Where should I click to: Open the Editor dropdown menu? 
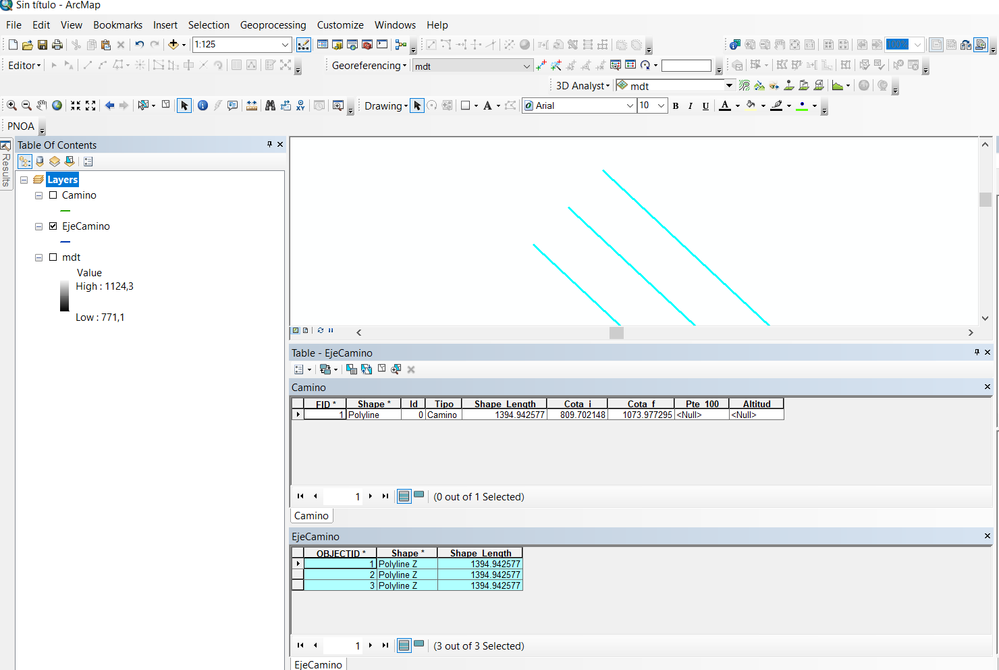point(24,65)
